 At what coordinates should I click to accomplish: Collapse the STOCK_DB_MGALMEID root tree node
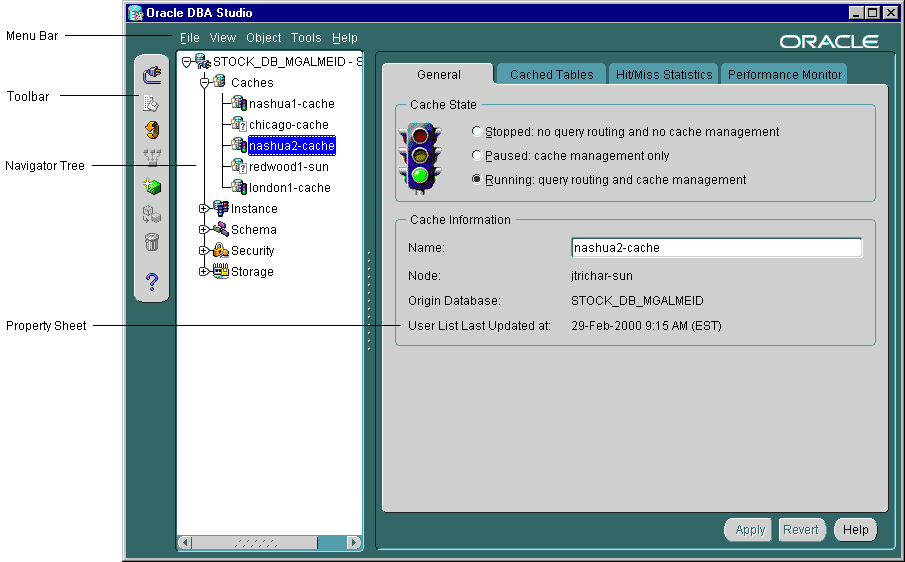click(x=186, y=62)
